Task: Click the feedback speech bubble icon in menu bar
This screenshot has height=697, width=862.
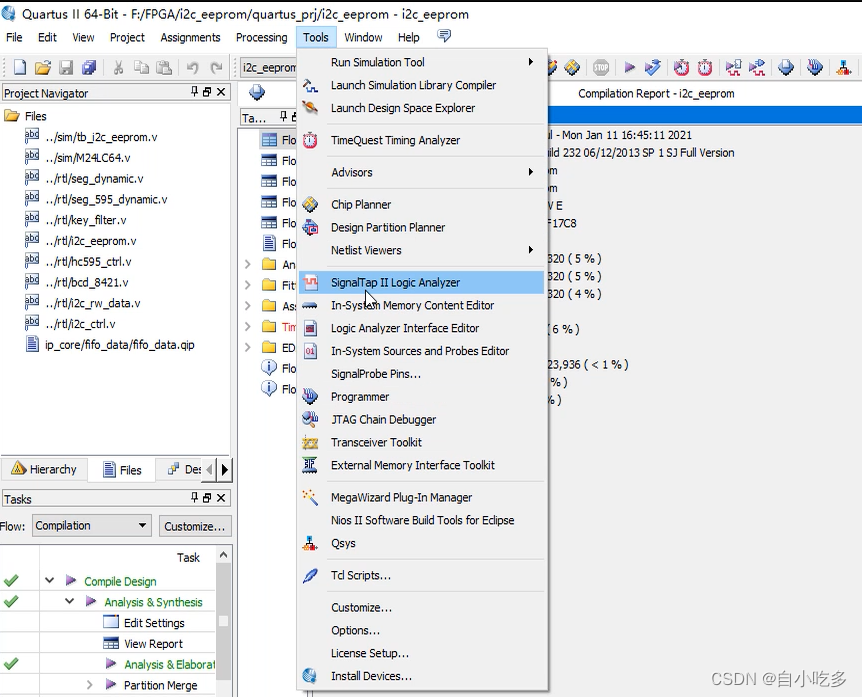Action: (444, 36)
